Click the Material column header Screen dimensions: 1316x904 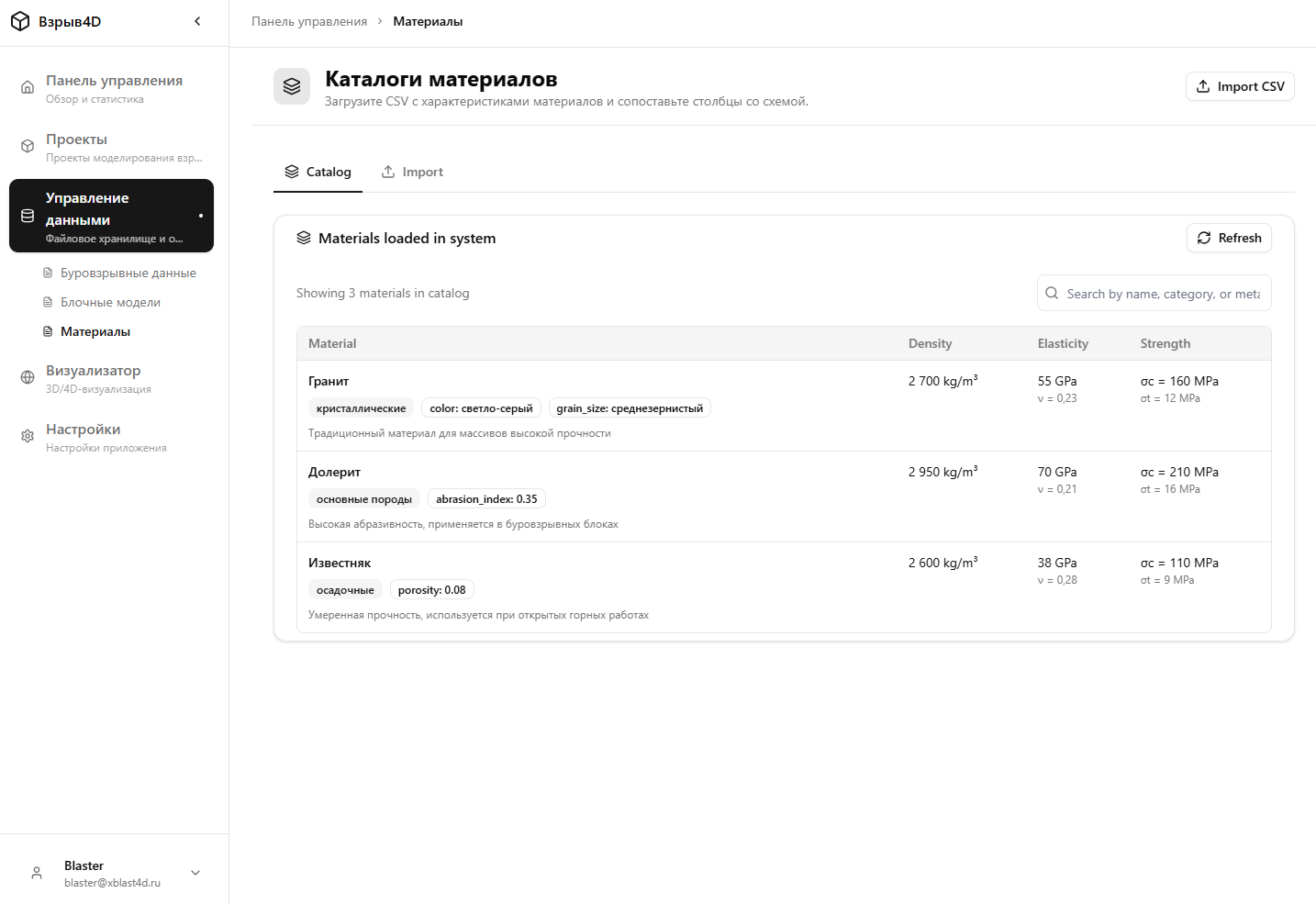pyautogui.click(x=332, y=343)
